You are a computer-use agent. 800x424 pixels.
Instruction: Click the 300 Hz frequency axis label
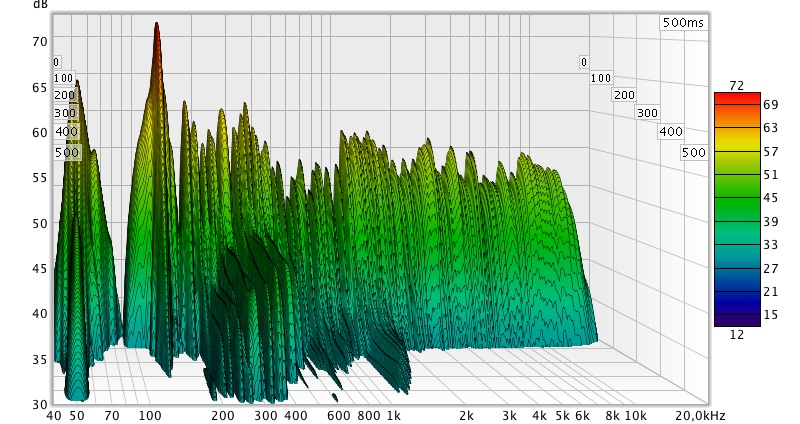pos(266,416)
